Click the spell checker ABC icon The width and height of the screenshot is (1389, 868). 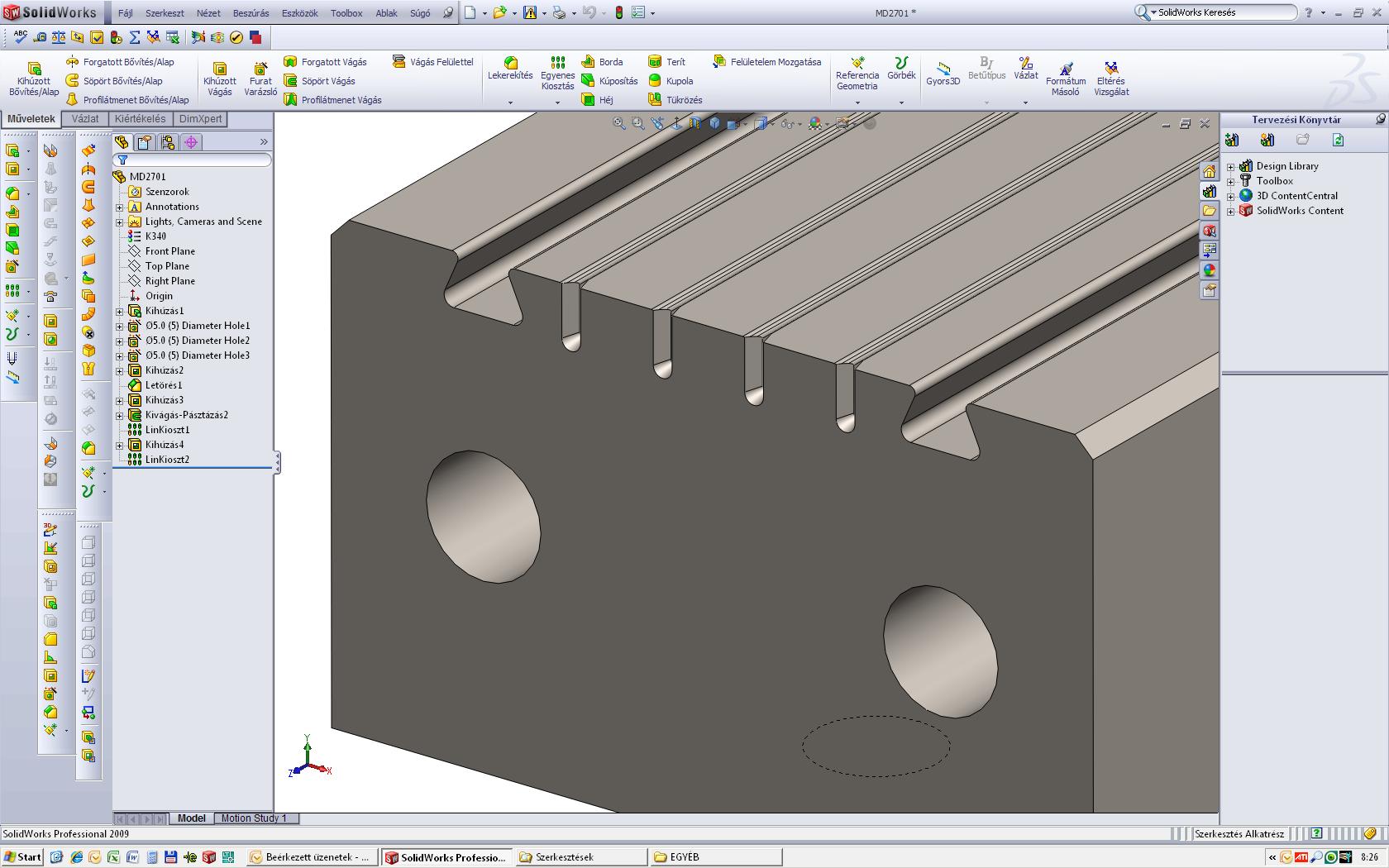tap(21, 37)
